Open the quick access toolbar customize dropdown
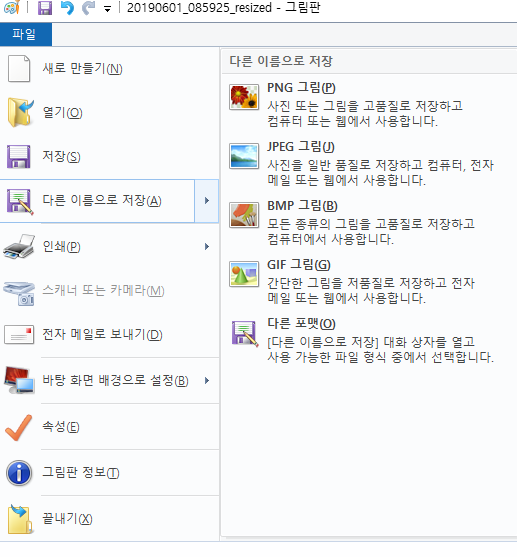This screenshot has width=517, height=557. [107, 9]
